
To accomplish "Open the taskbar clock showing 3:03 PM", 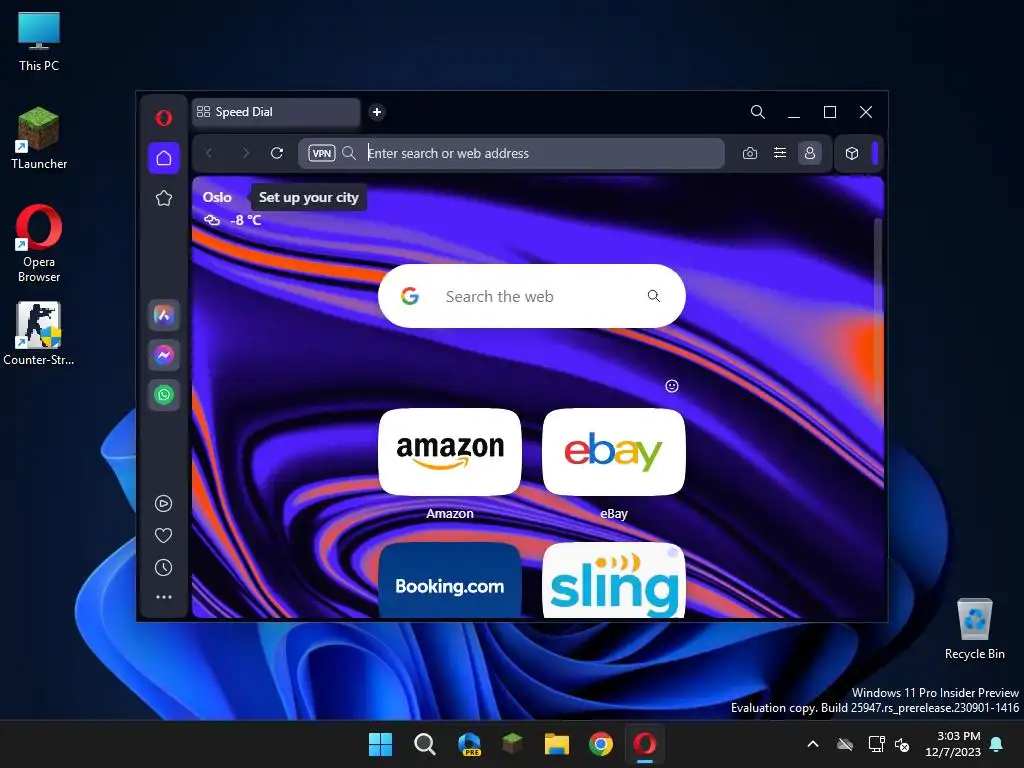I will click(x=953, y=744).
